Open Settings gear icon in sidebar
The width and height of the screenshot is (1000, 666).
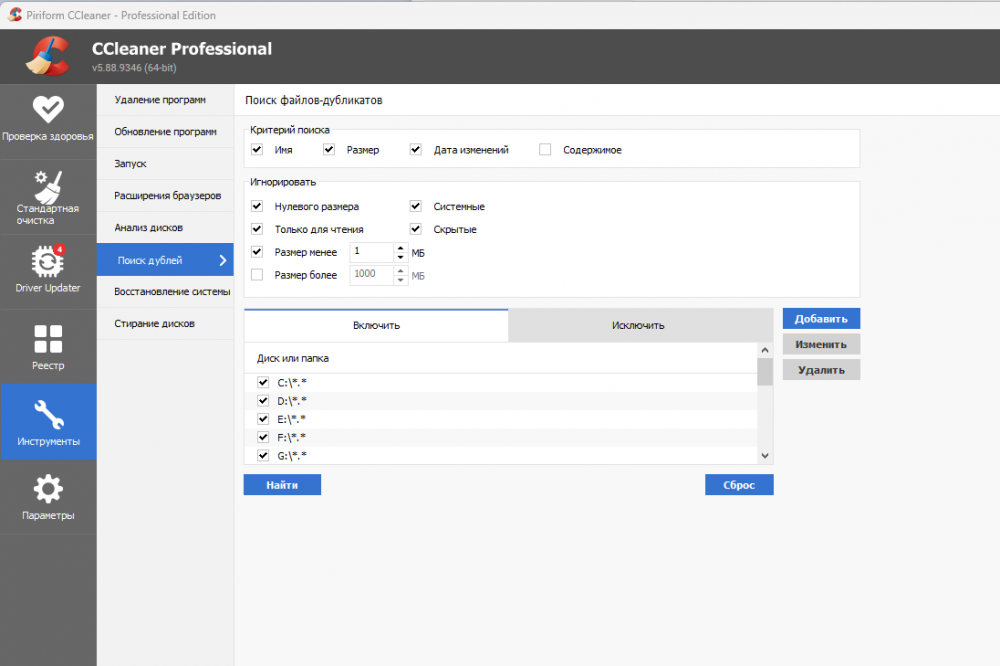coord(48,489)
